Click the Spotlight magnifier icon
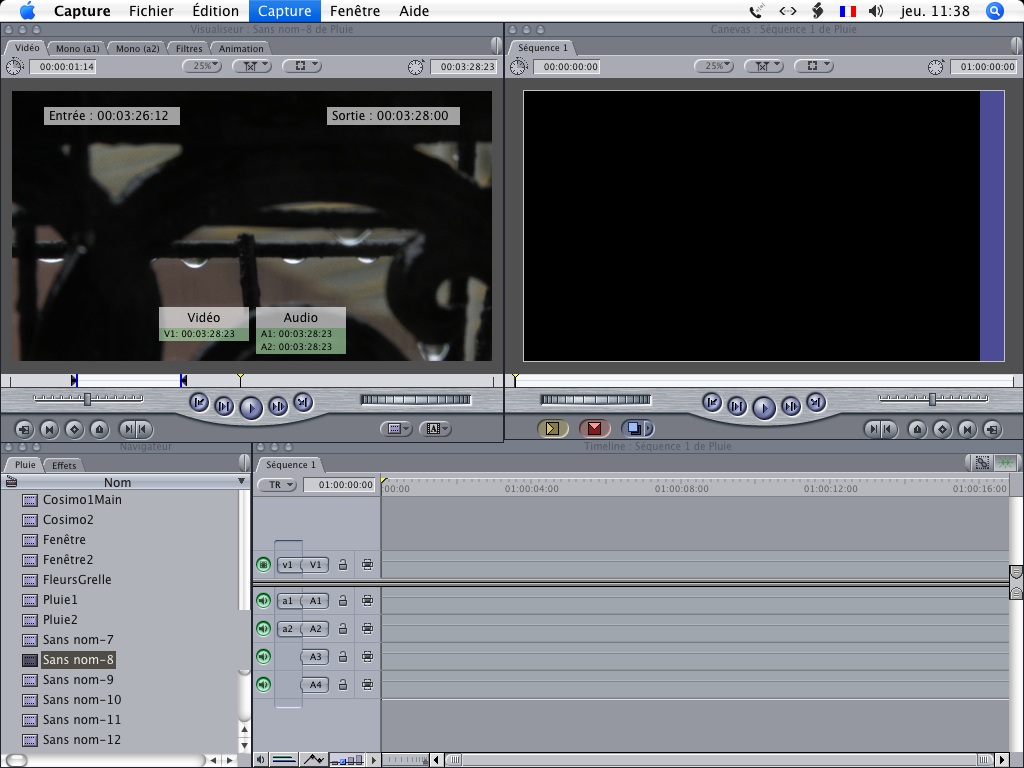 click(x=994, y=11)
